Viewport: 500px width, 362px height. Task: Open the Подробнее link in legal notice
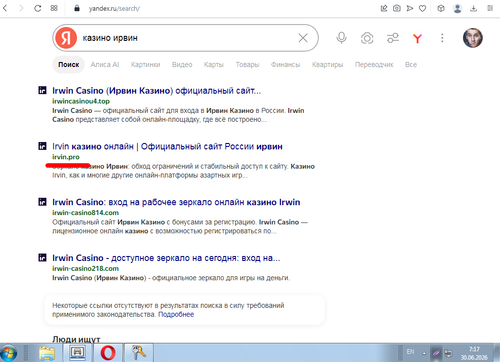point(176,314)
